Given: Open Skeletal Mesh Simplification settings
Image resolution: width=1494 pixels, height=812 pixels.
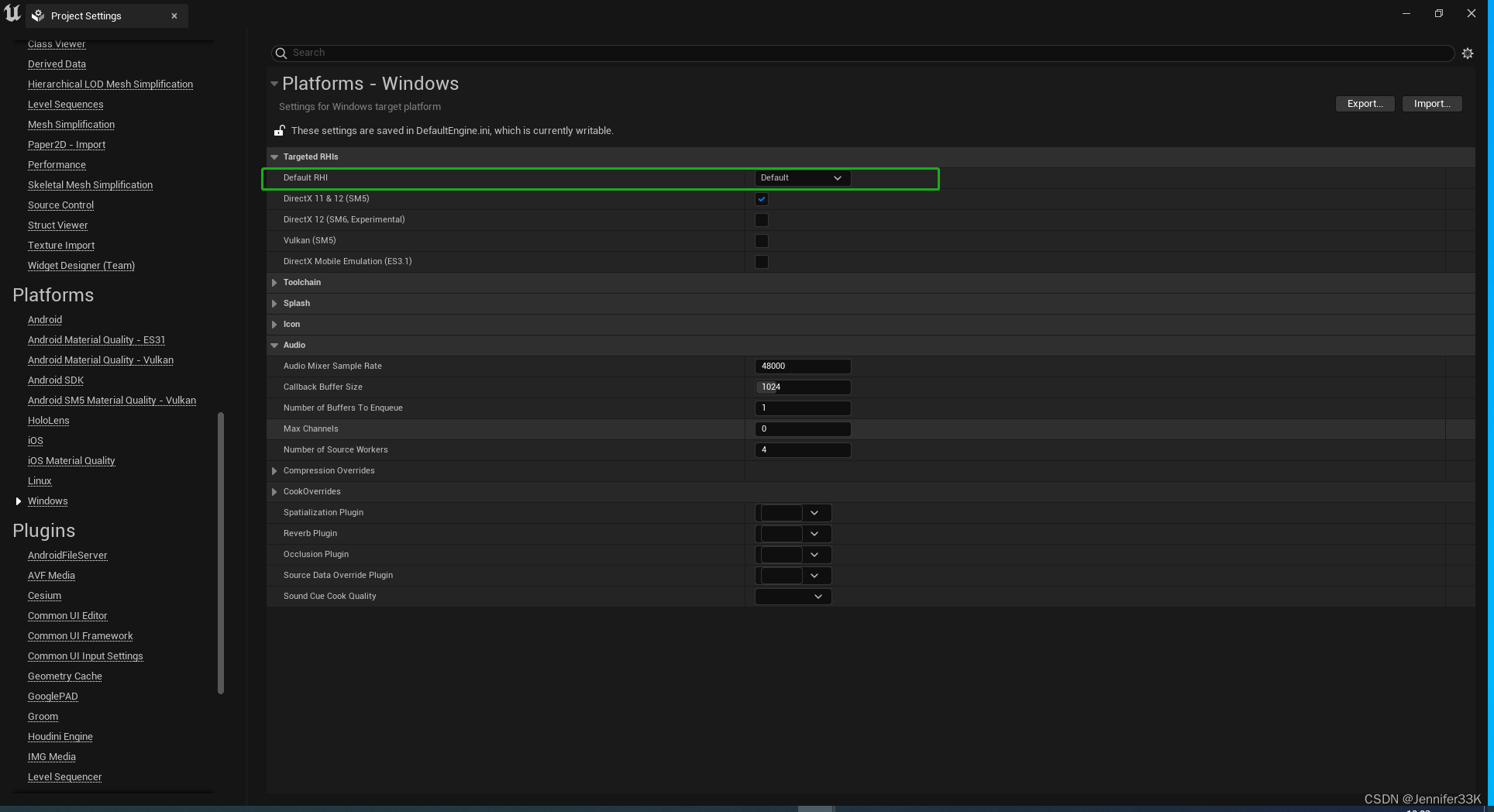Looking at the screenshot, I should click(x=90, y=185).
